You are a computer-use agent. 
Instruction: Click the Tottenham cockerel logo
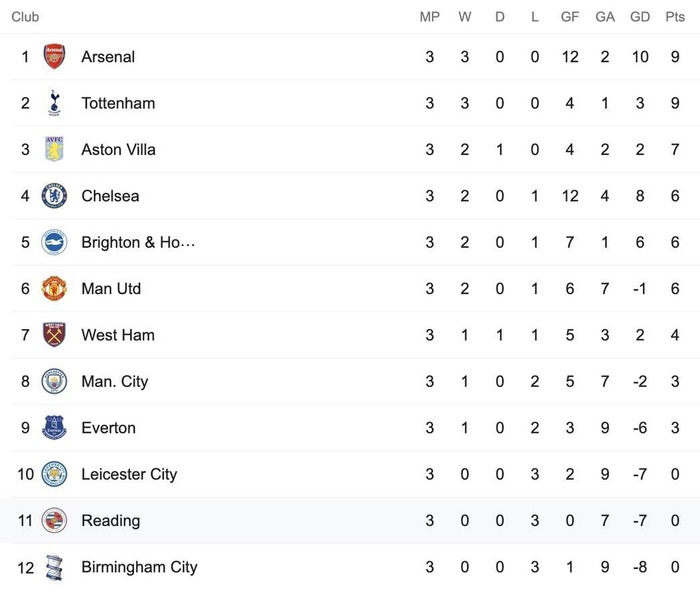click(x=54, y=103)
